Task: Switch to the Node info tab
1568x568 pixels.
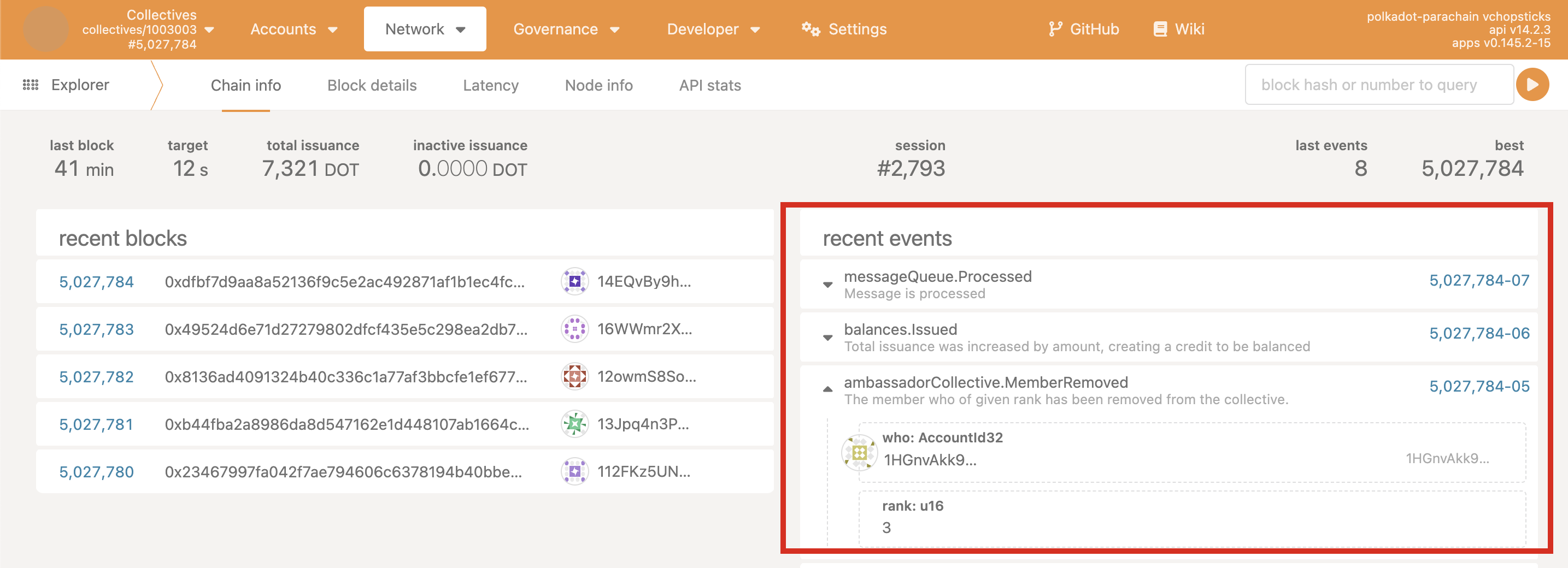Action: coord(598,85)
